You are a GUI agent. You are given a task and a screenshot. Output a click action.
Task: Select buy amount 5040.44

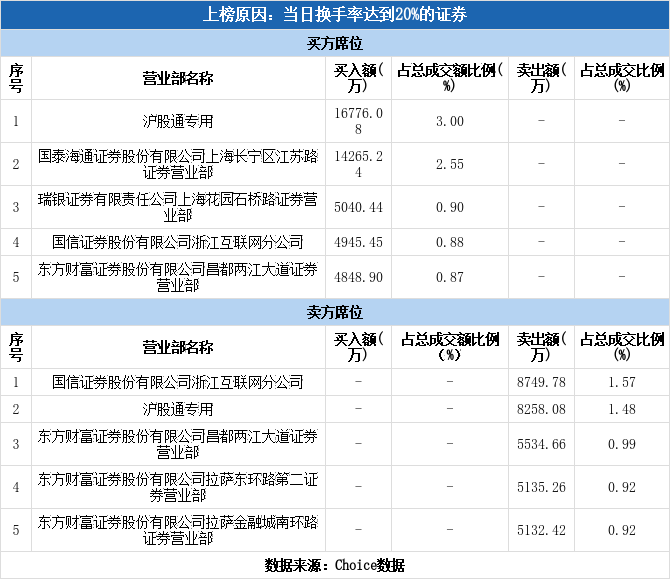coord(358,207)
